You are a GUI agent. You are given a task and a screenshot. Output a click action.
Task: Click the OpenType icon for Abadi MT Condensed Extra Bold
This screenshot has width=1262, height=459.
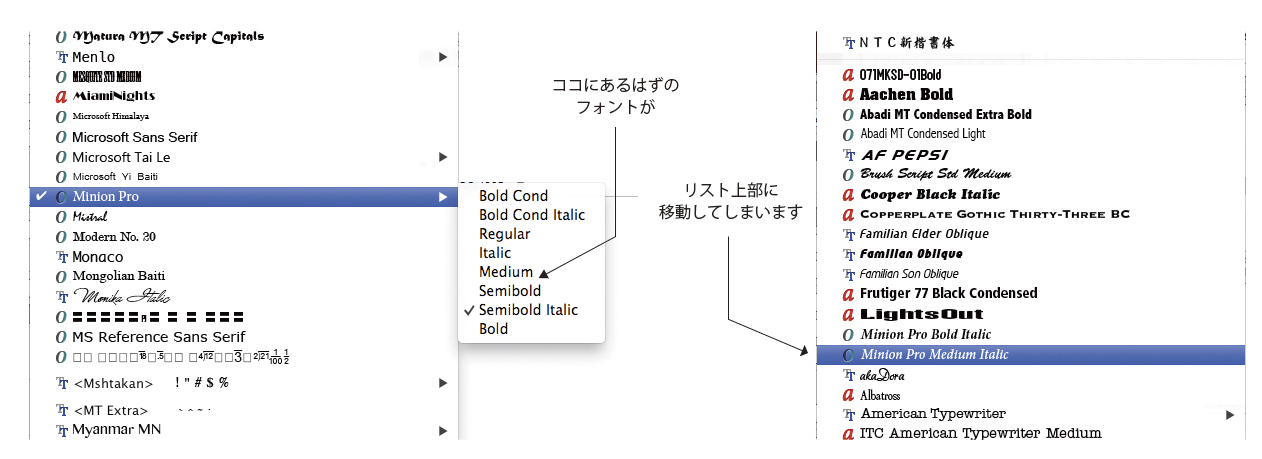(849, 115)
